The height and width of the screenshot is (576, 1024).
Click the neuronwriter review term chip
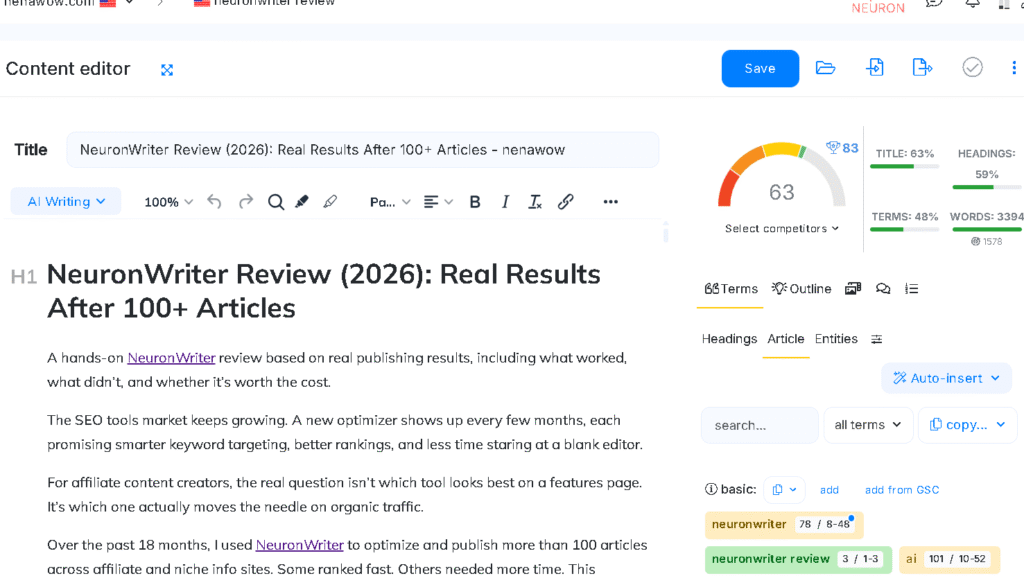[798, 559]
